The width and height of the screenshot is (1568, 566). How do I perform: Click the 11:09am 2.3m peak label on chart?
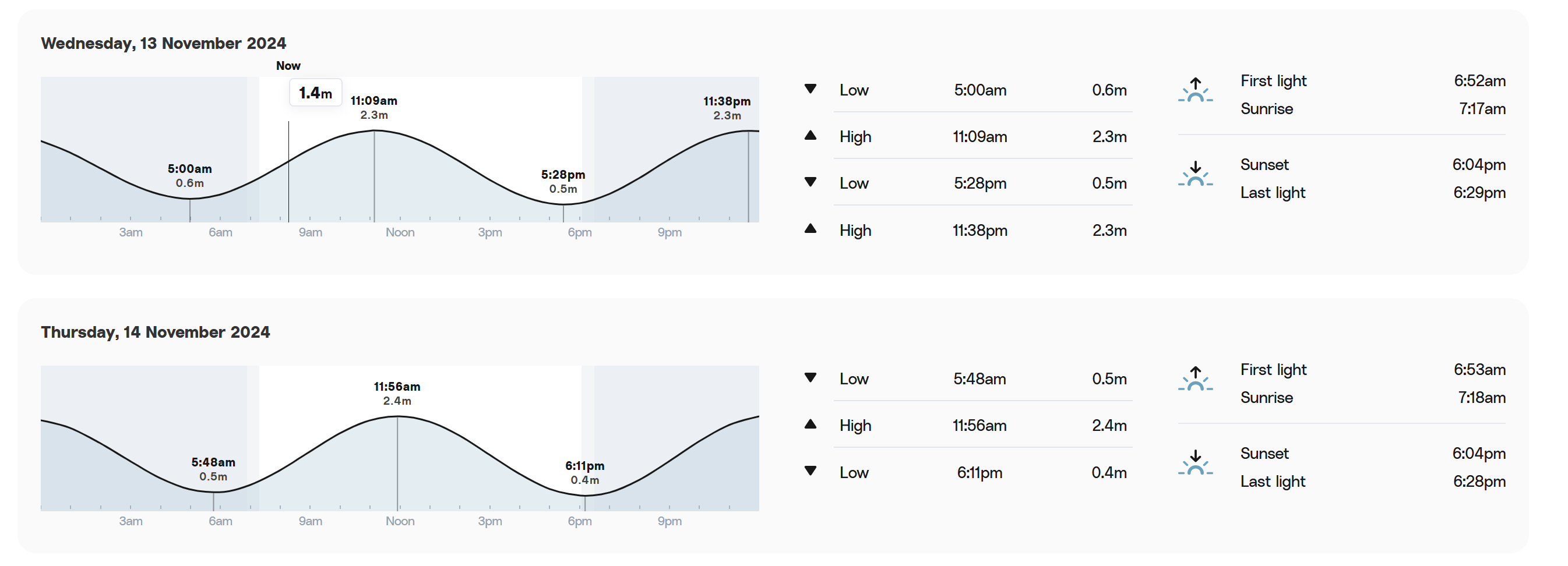click(373, 107)
